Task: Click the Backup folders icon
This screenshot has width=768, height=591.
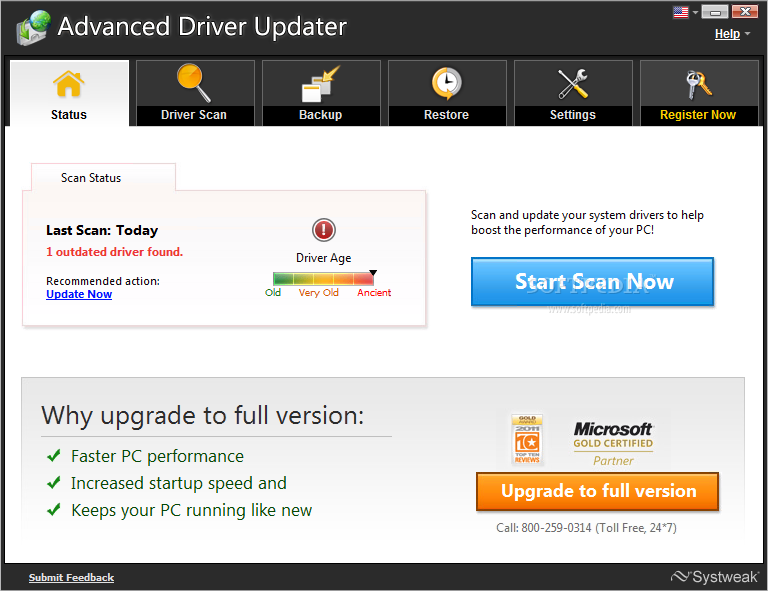Action: click(x=320, y=84)
